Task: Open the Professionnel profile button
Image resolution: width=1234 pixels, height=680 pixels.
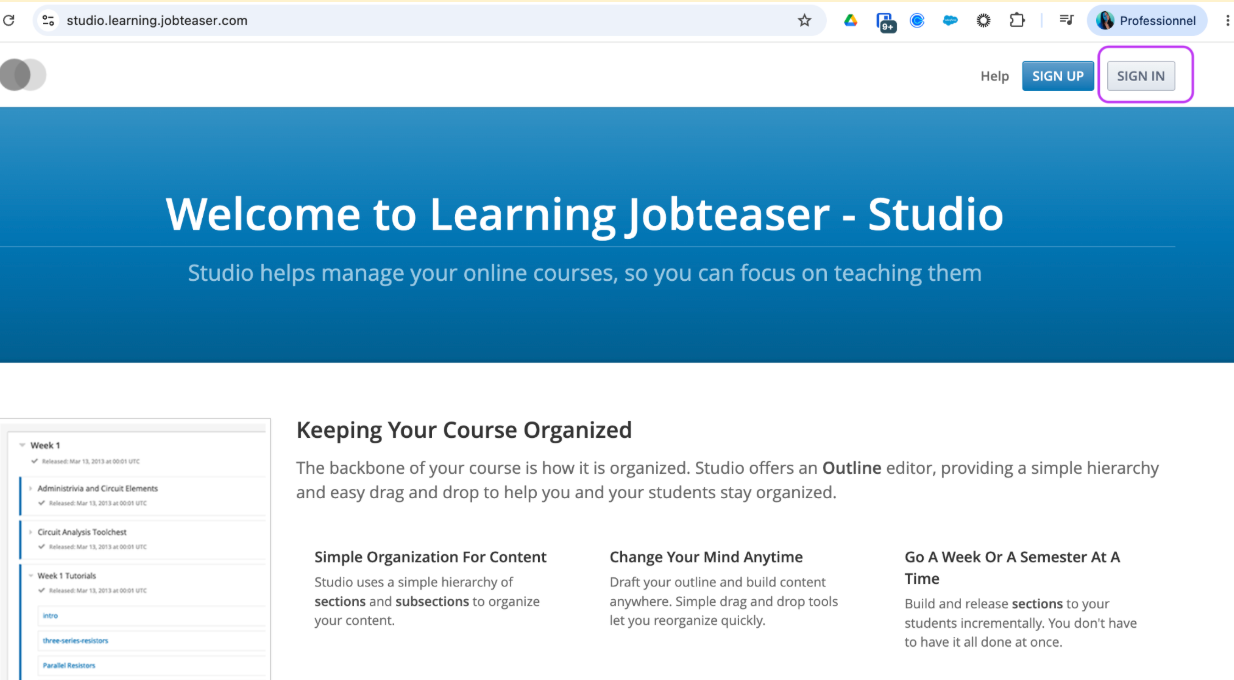Action: (1147, 20)
